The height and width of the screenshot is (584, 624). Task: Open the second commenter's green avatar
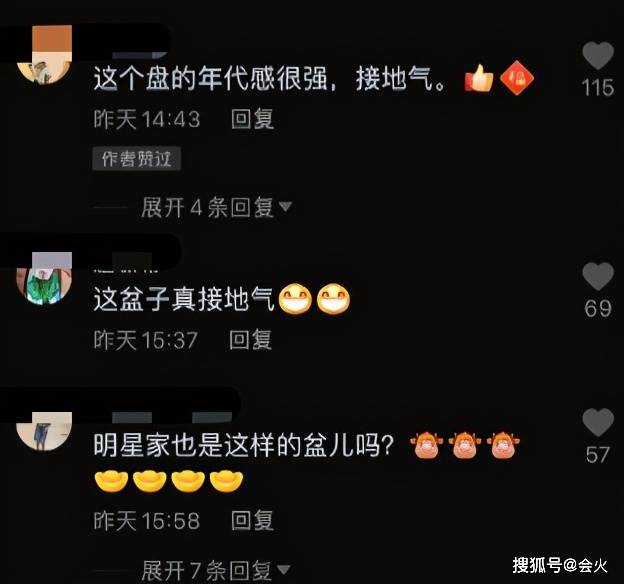point(44,285)
